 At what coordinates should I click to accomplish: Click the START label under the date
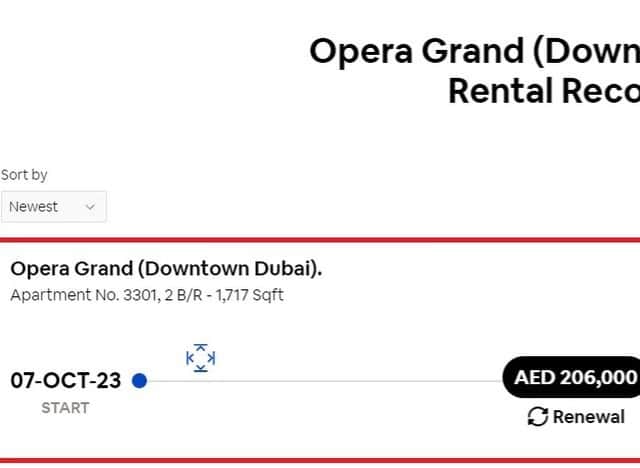click(65, 408)
